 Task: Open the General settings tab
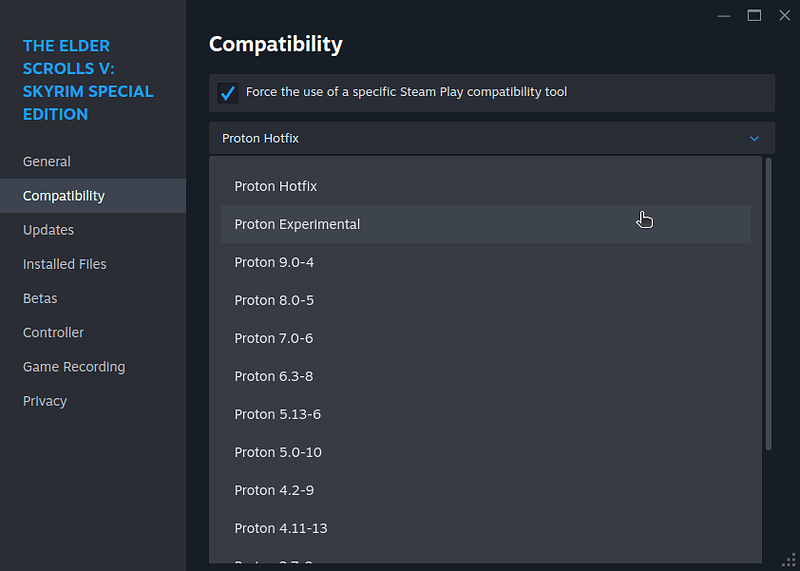click(93, 161)
